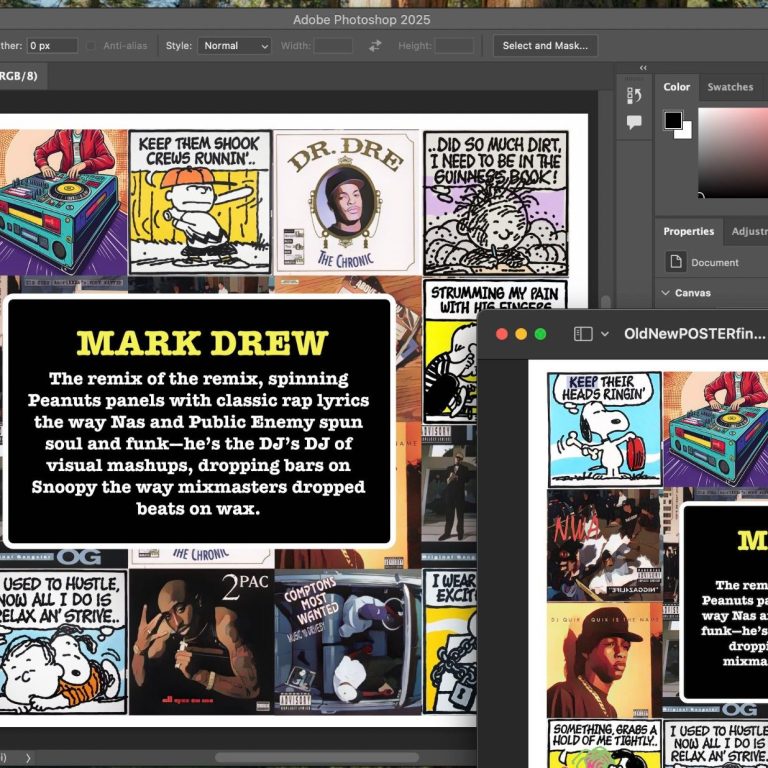Toggle the sidebar icon in the Preview window

click(583, 334)
